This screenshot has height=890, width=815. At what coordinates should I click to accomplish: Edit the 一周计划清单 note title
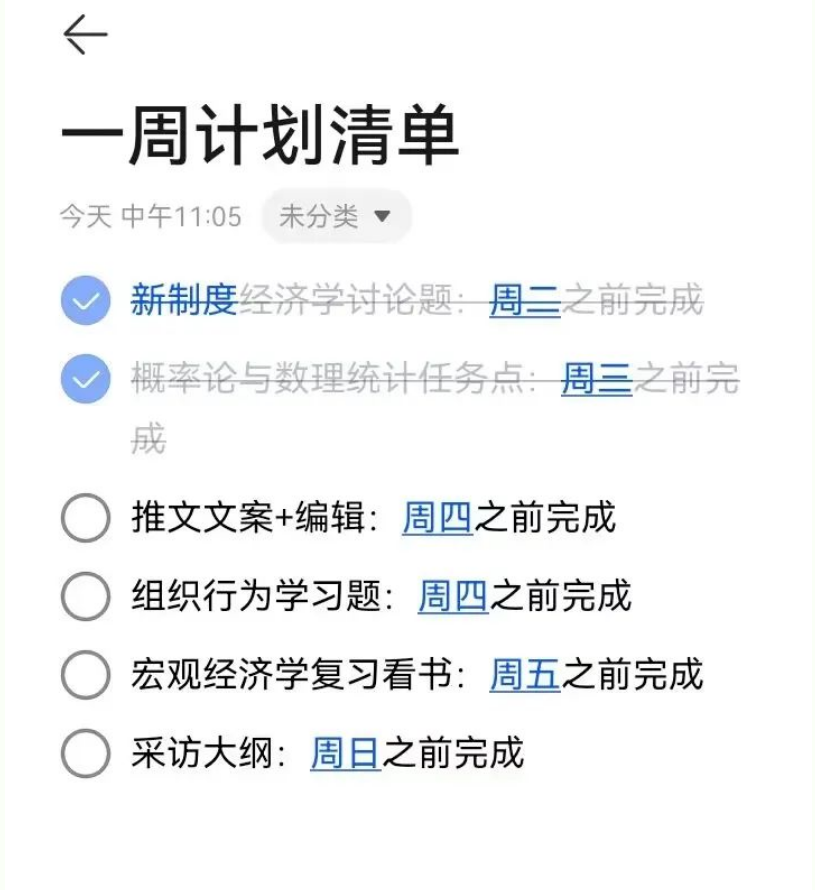pos(260,136)
